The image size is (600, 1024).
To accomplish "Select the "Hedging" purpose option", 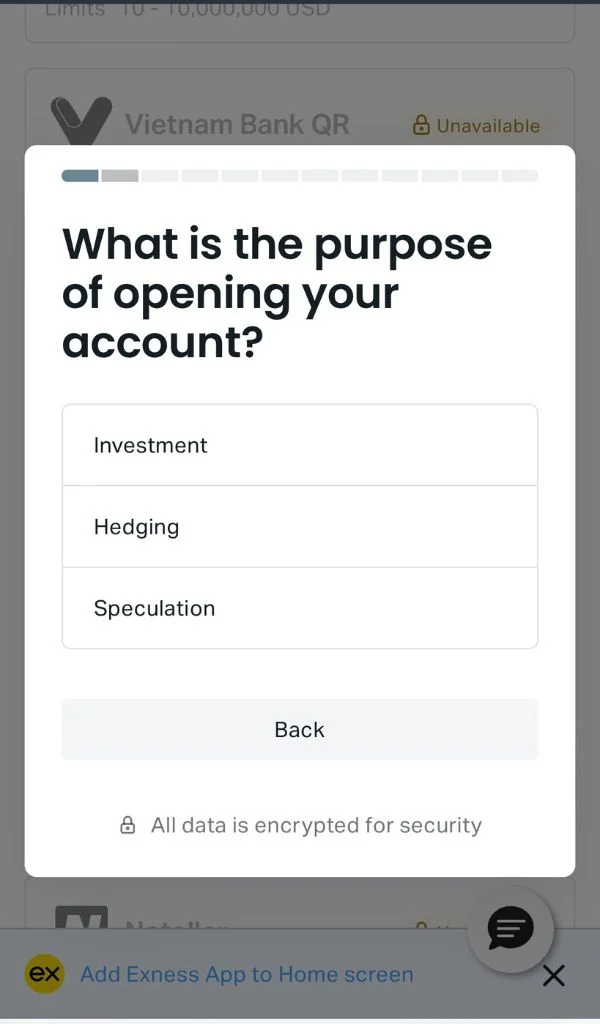I will pos(299,527).
